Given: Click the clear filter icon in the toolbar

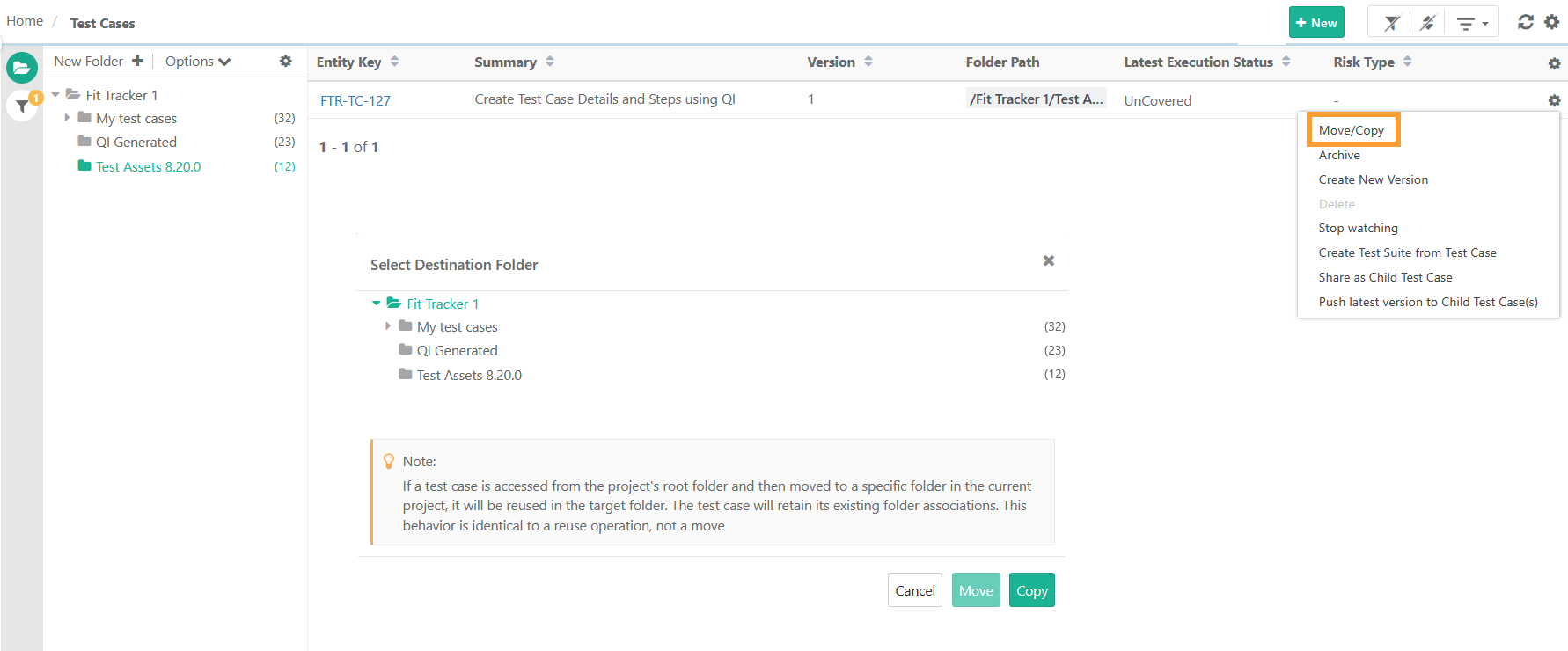Looking at the screenshot, I should [x=1391, y=23].
